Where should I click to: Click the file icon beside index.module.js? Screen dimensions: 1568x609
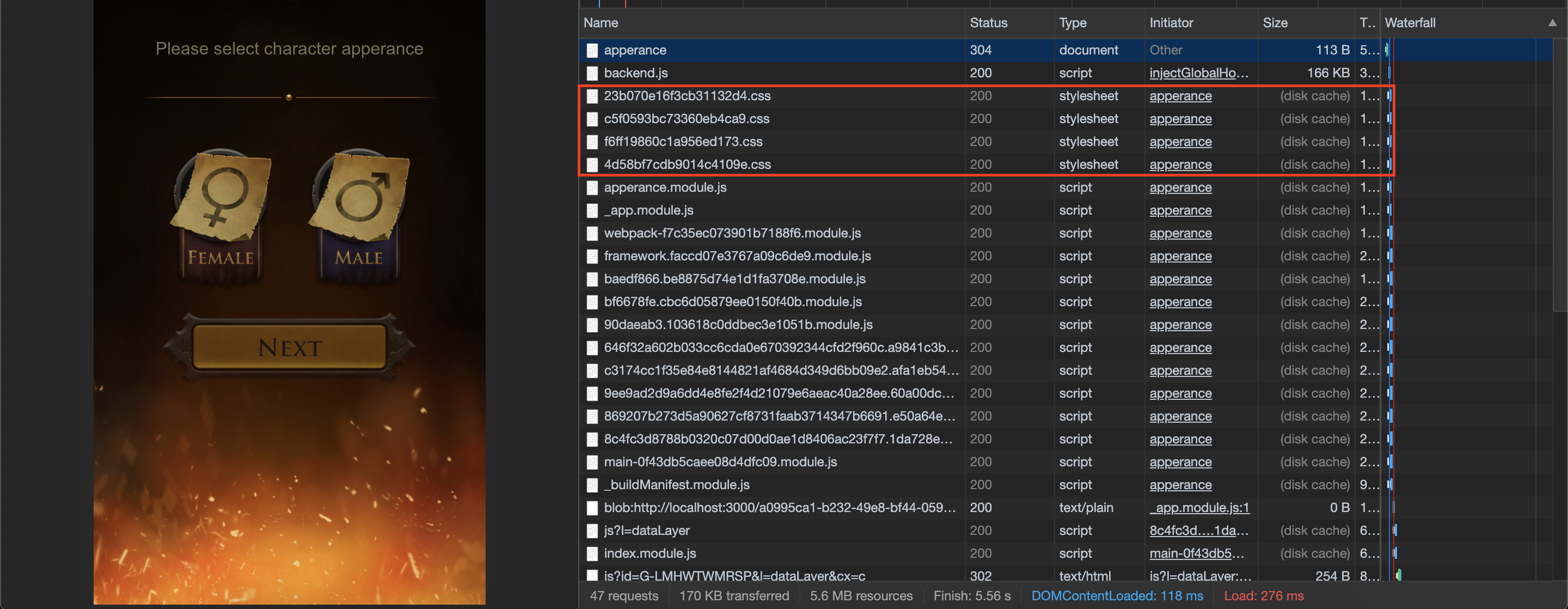pos(592,553)
